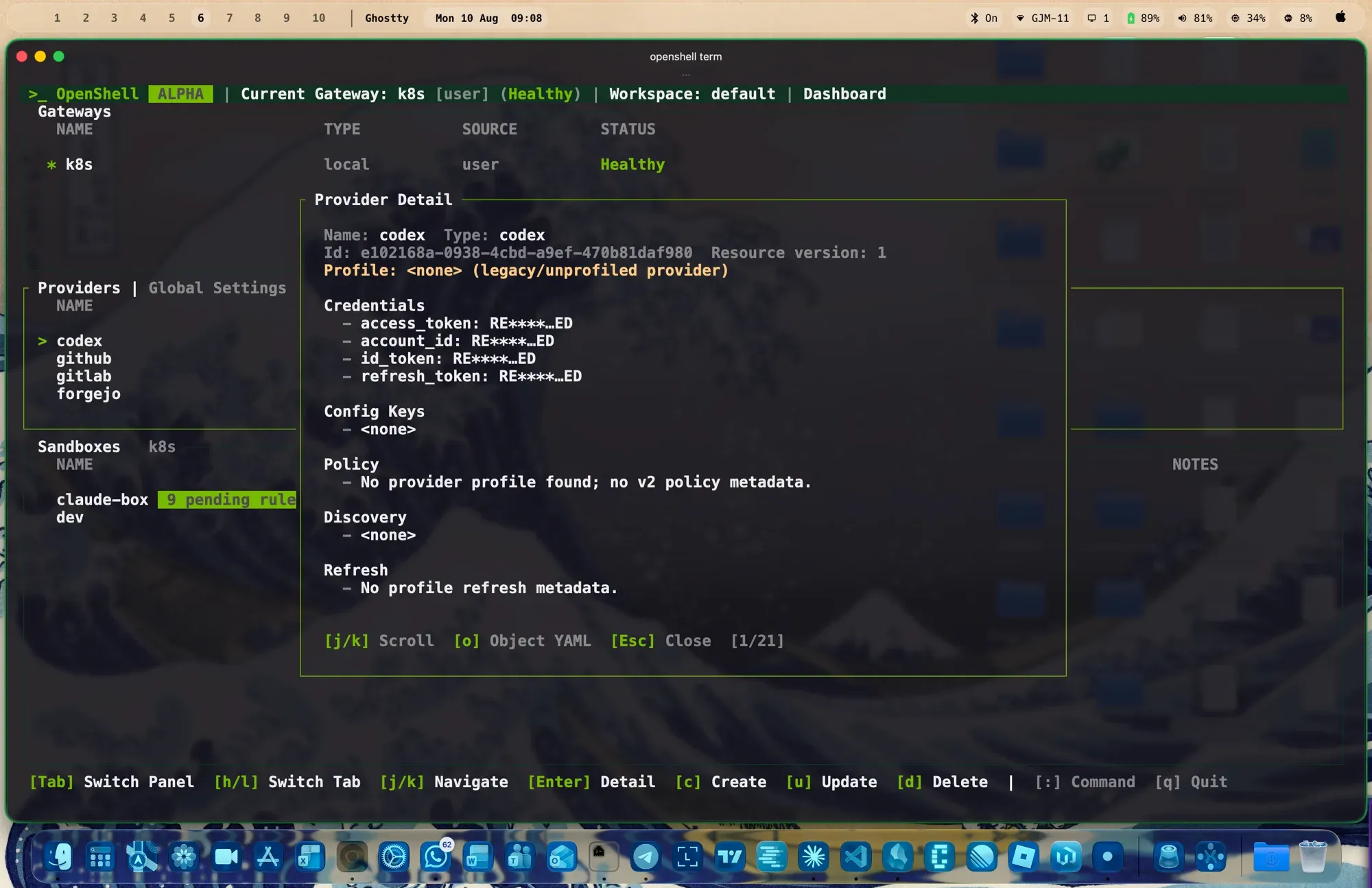Click the 9 pending rule badge
Viewport: 1372px width, 888px height.
click(227, 500)
